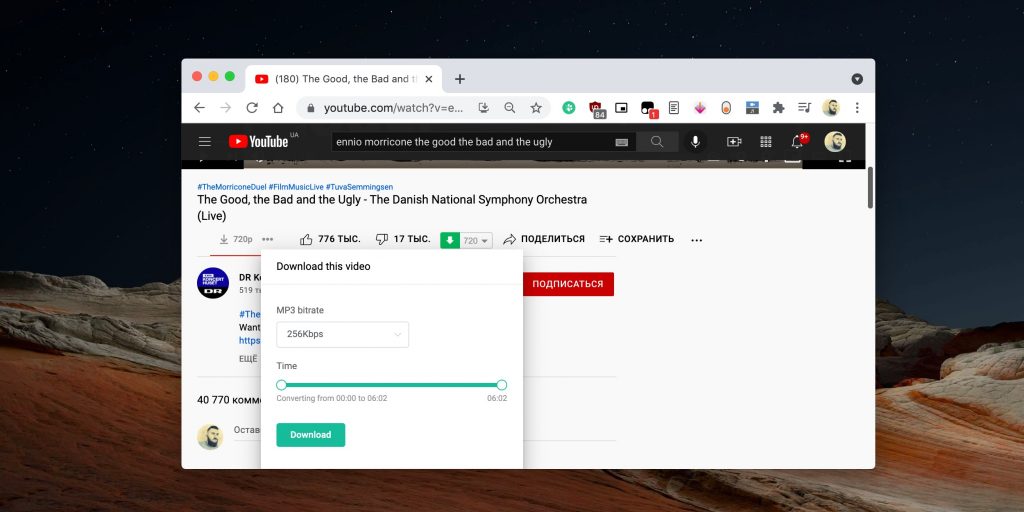Open the DR Koncerthuset channel avatar

(213, 283)
